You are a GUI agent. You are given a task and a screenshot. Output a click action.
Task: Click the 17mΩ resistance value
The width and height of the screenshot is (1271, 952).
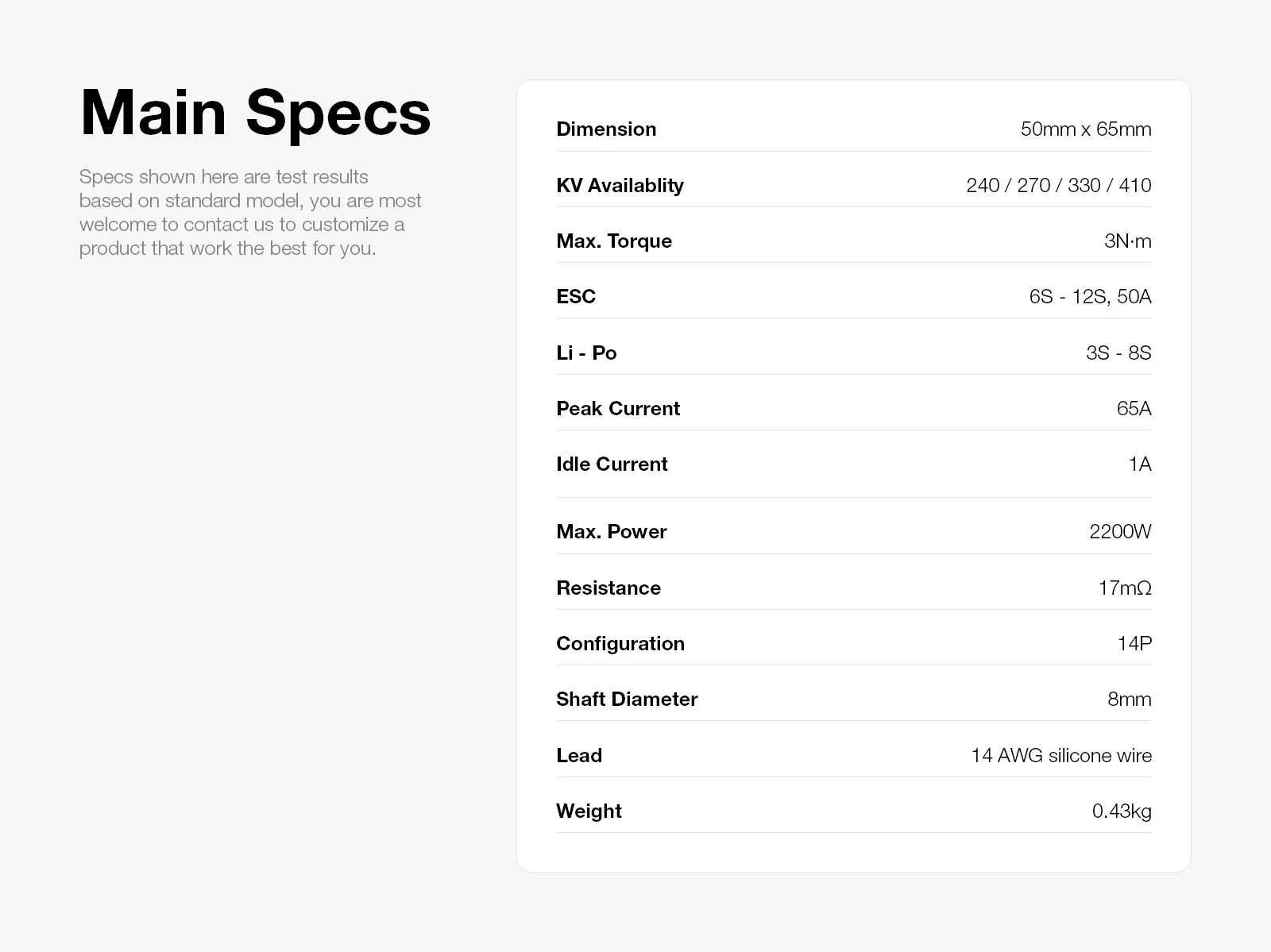coord(1124,588)
